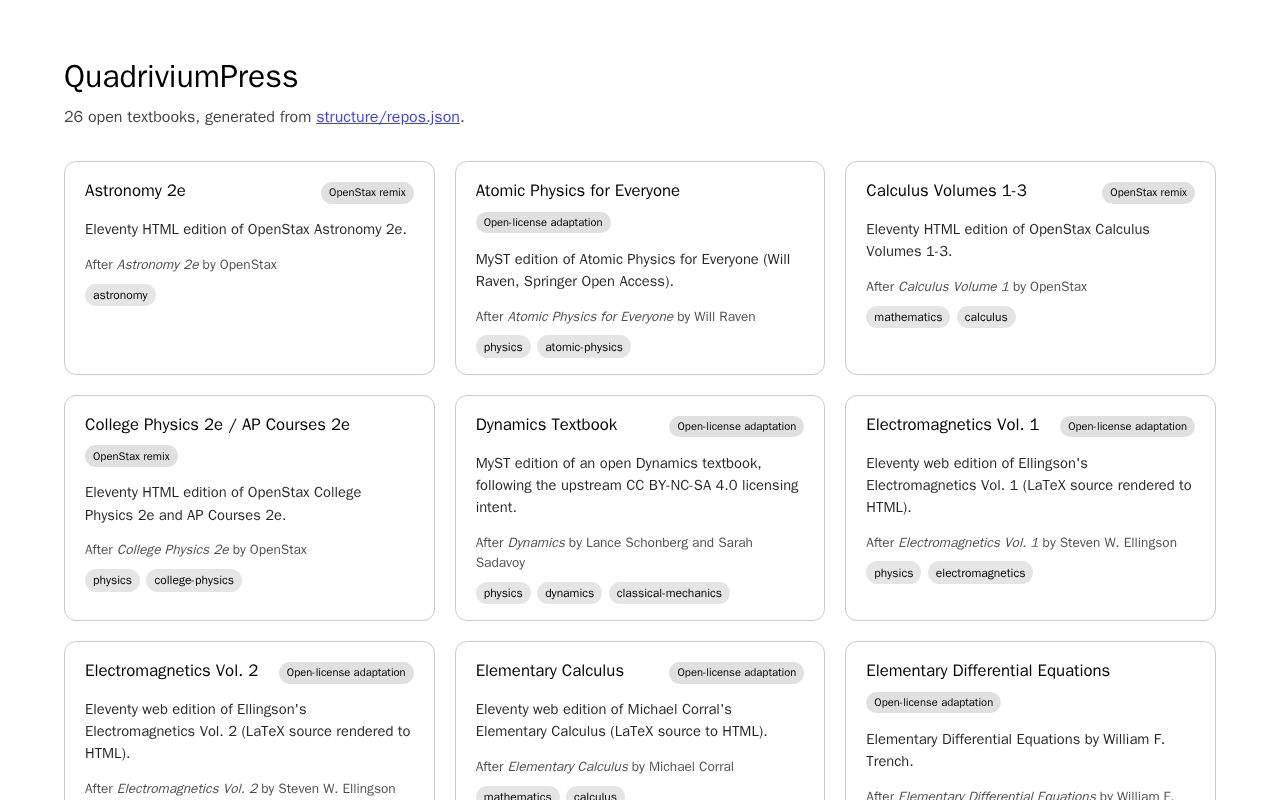Click the Open-license adaptation badge on Electromagnetics Vol. 1

click(x=1127, y=427)
